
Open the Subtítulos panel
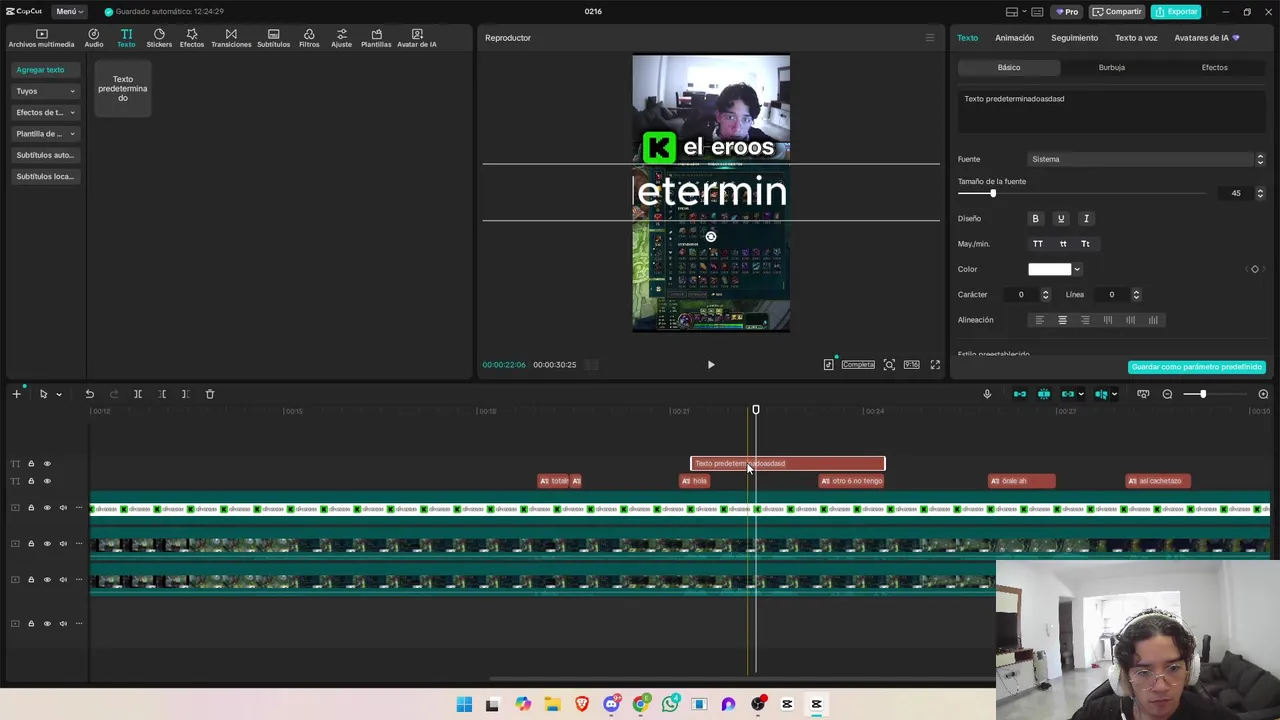(273, 38)
